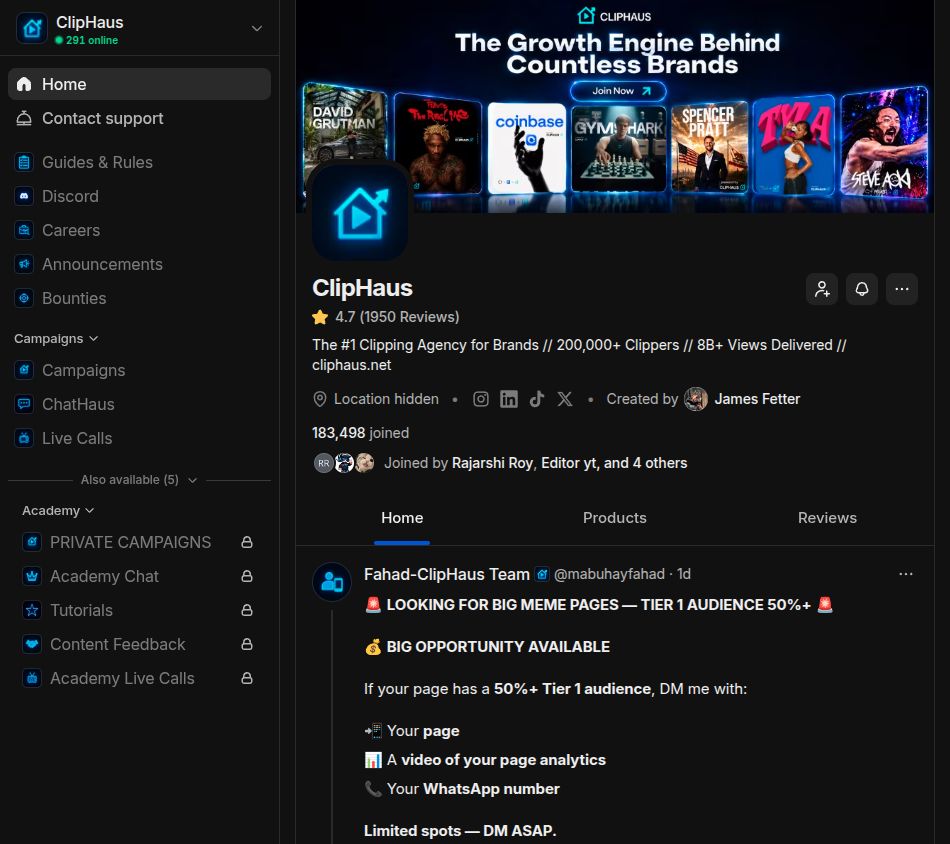The image size is (950, 844).
Task: Open Fahad-ClipHaus Team author name
Action: [447, 574]
